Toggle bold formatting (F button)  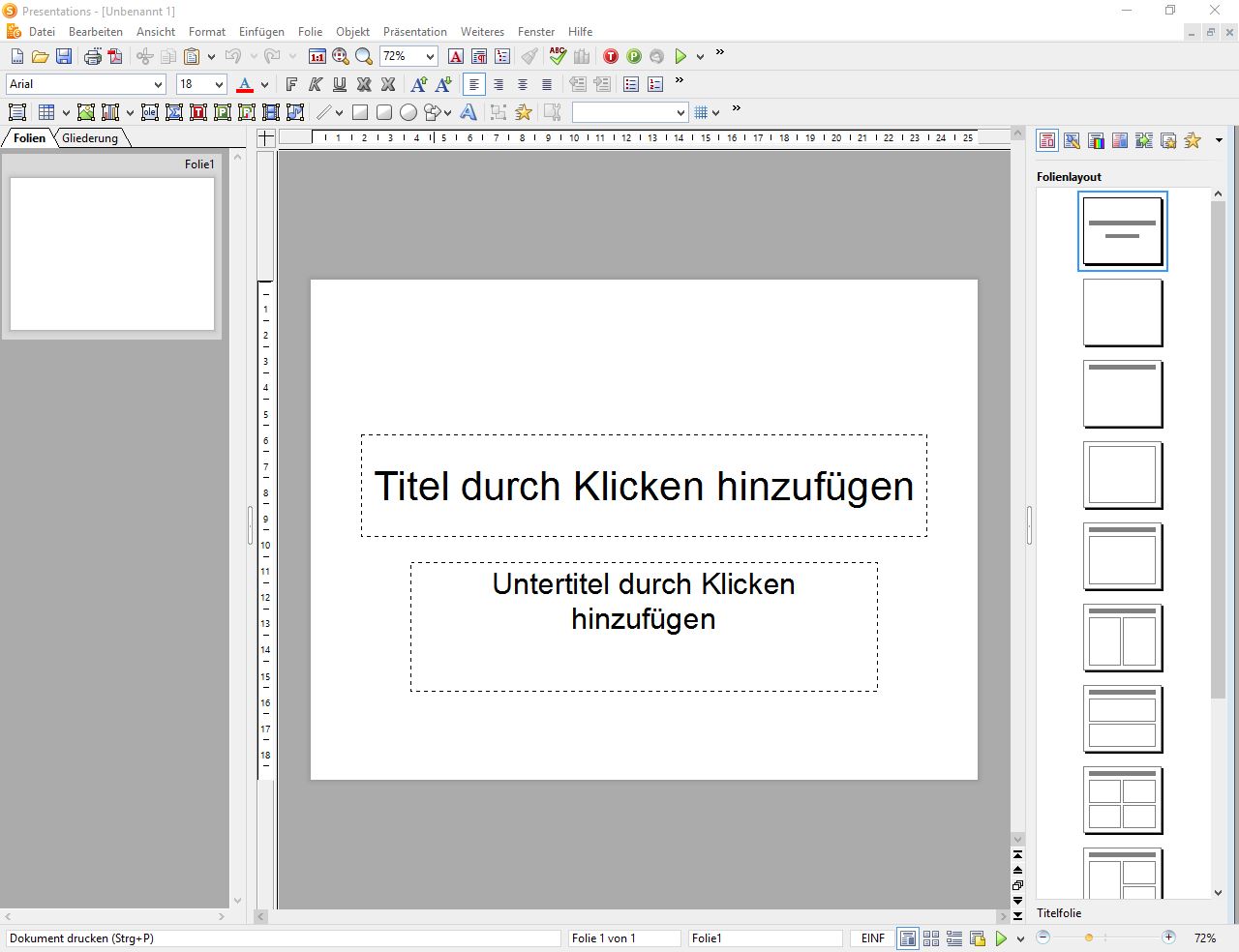291,85
